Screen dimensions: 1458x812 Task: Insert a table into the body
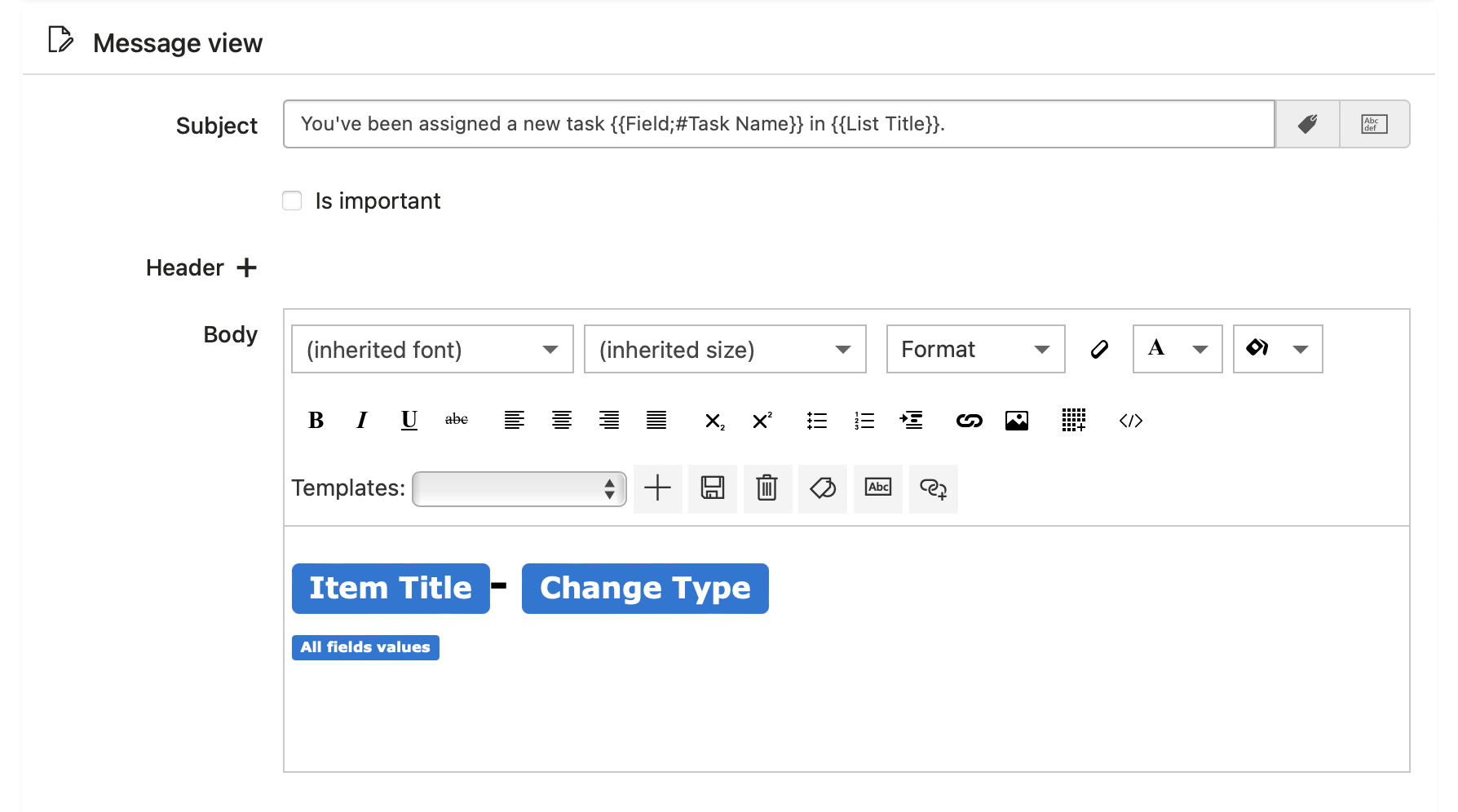point(1073,421)
